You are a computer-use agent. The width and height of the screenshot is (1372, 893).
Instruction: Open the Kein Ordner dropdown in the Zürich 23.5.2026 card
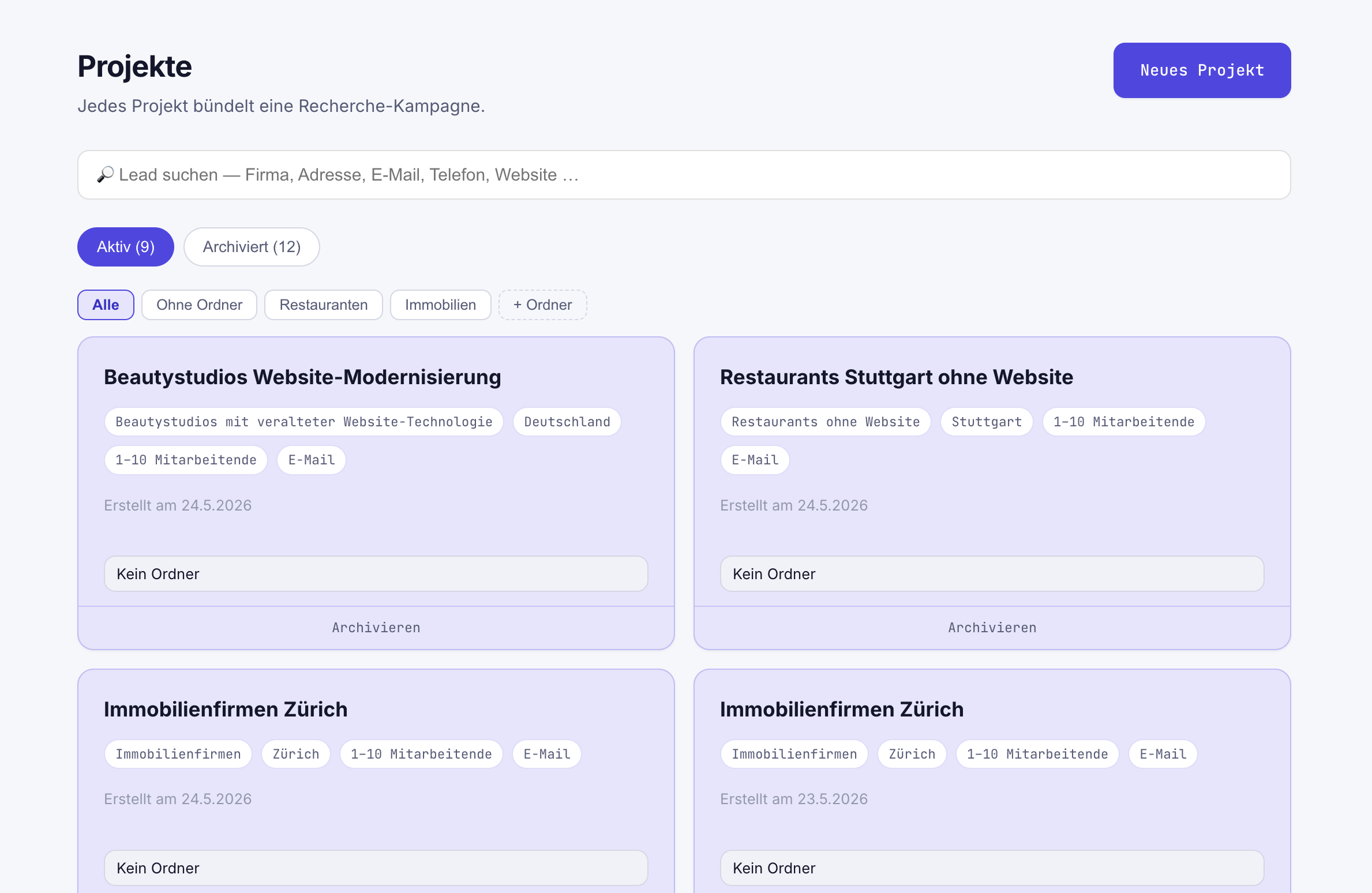click(992, 868)
